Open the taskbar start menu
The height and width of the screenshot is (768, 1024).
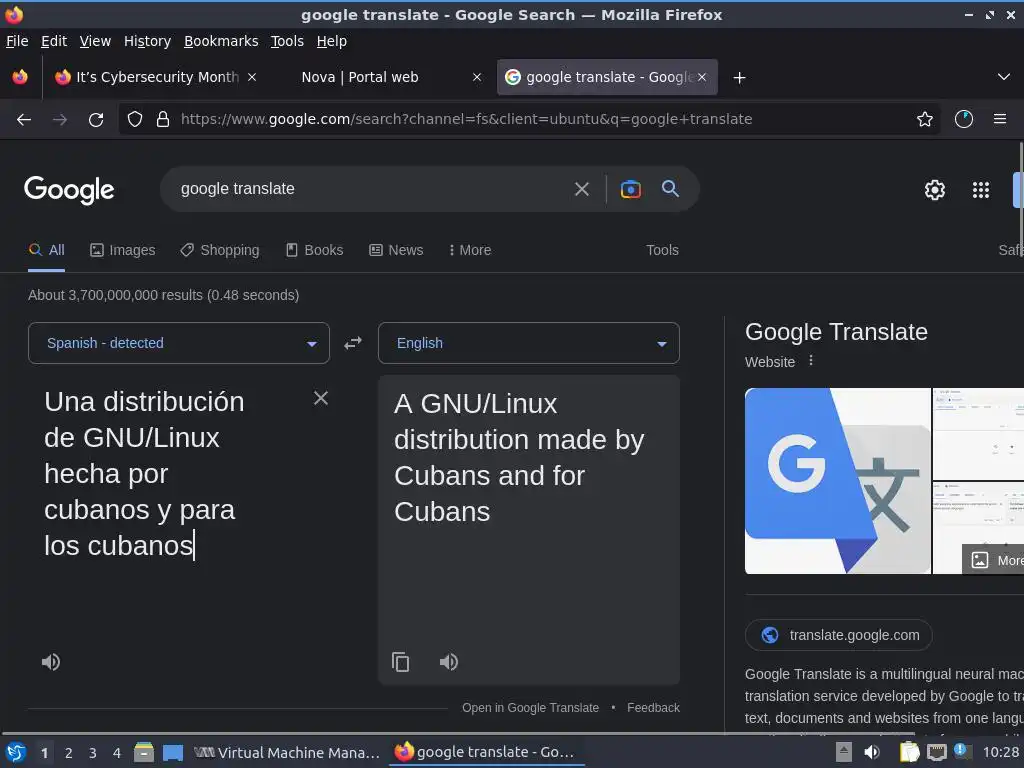point(16,753)
